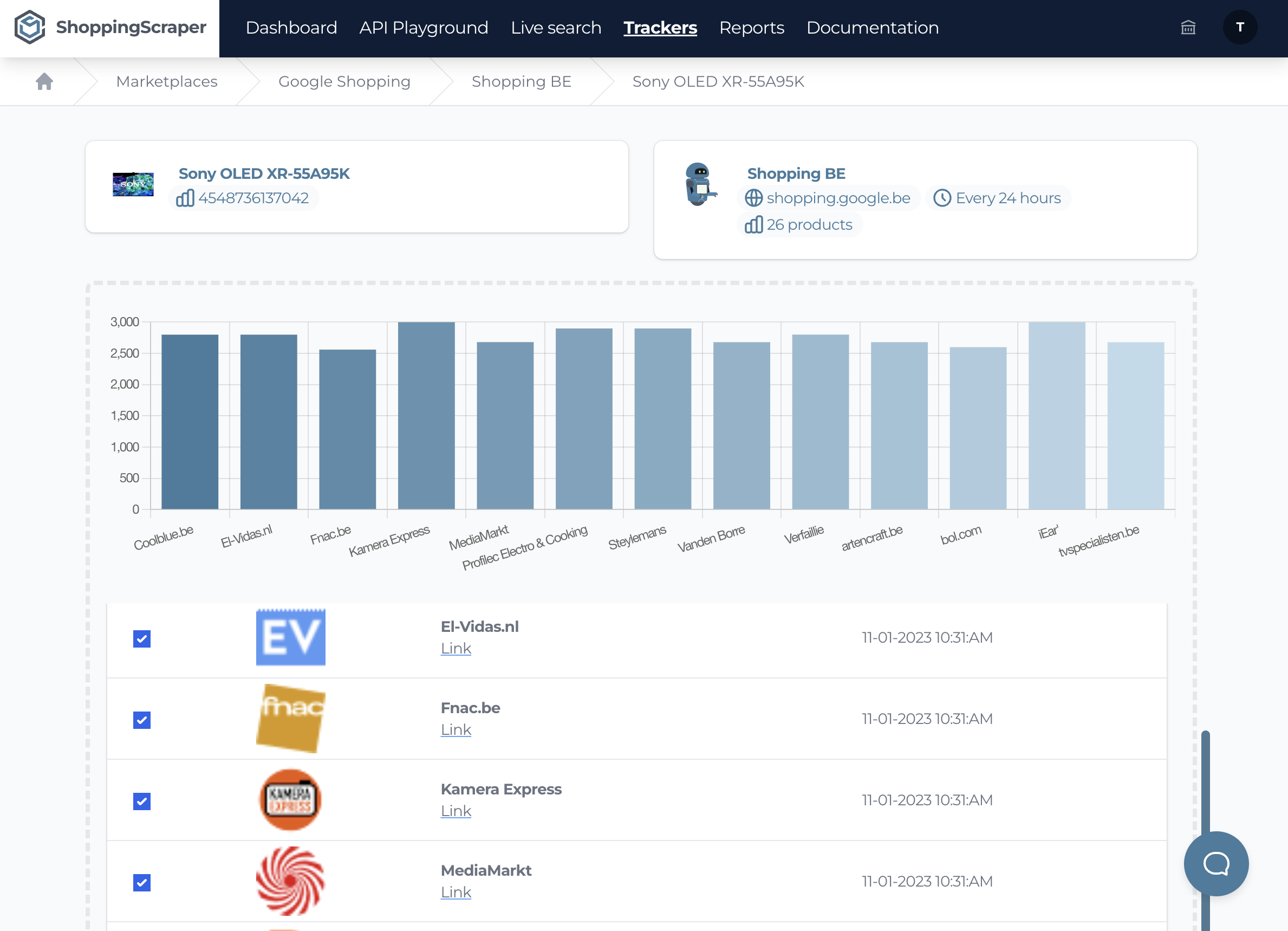1288x931 pixels.
Task: Click the Shopping BE breadcrumb
Action: click(521, 82)
